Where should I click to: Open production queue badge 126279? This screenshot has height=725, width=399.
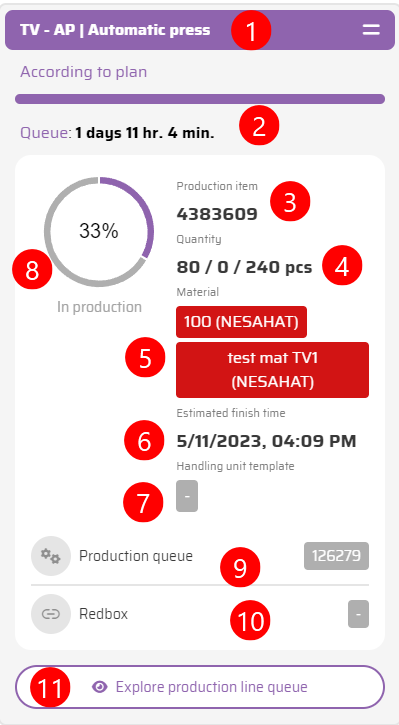336,556
